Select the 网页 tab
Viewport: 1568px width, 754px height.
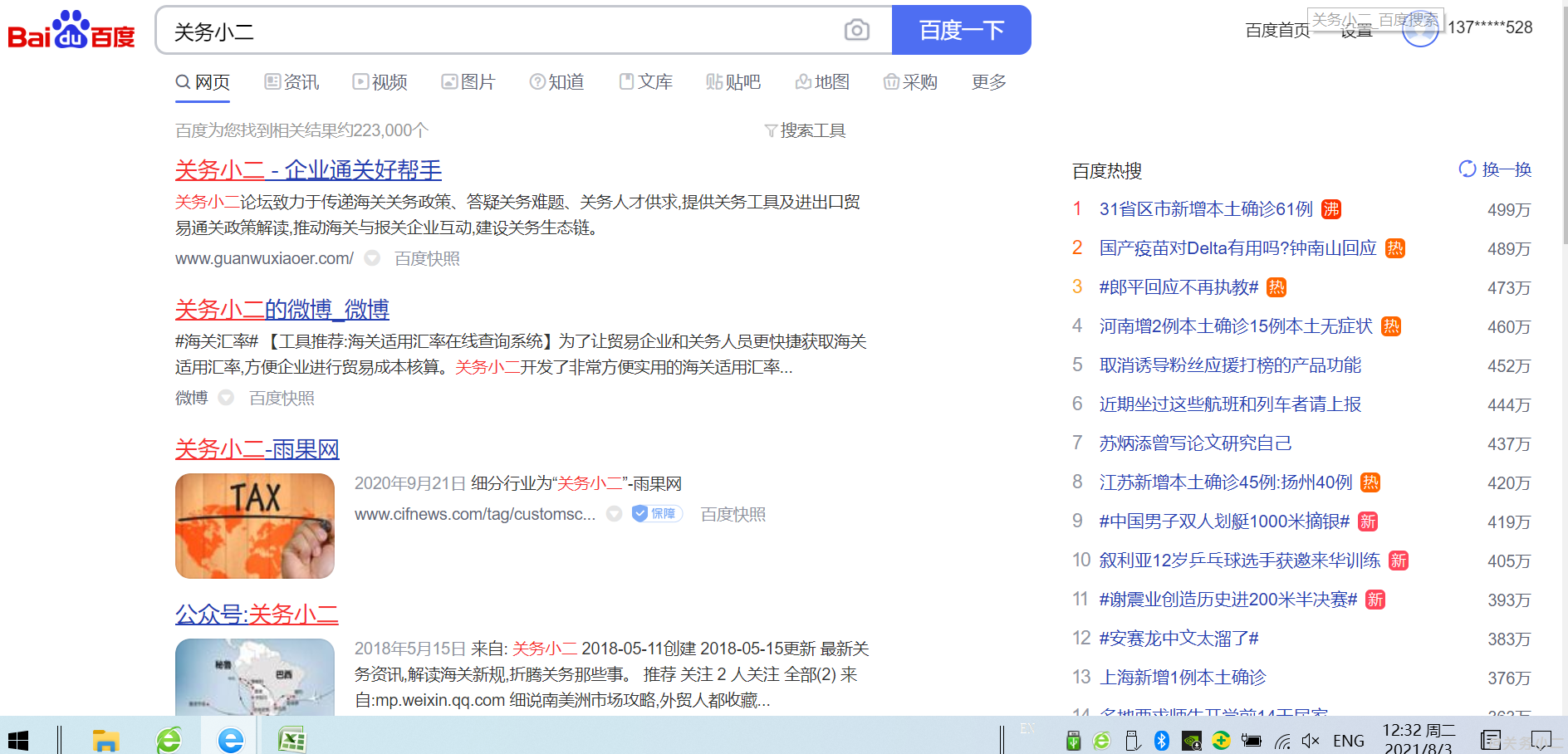(x=203, y=82)
